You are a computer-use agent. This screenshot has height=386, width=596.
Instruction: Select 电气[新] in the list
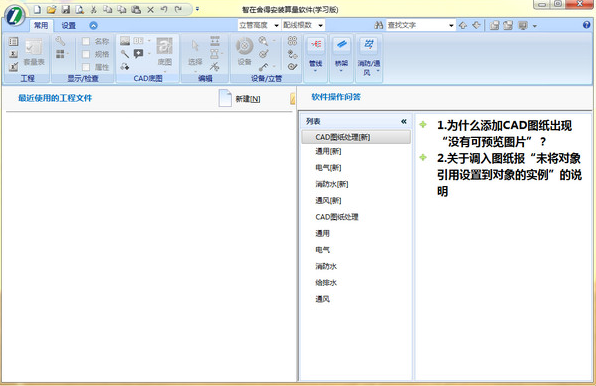pos(328,168)
